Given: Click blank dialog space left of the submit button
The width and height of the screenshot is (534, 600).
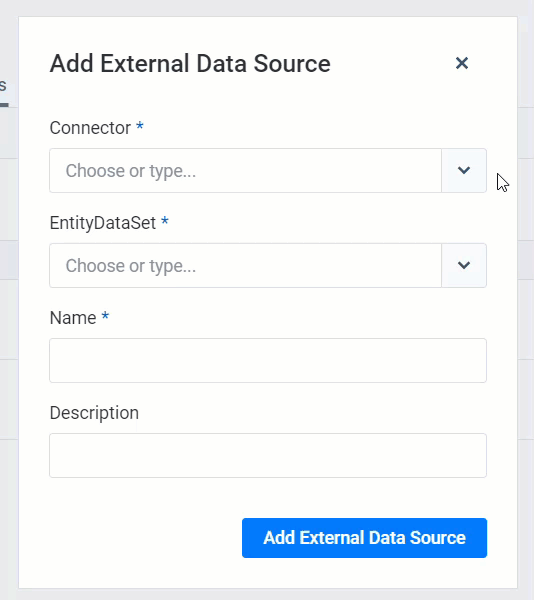Looking at the screenshot, I should pyautogui.click(x=145, y=538).
